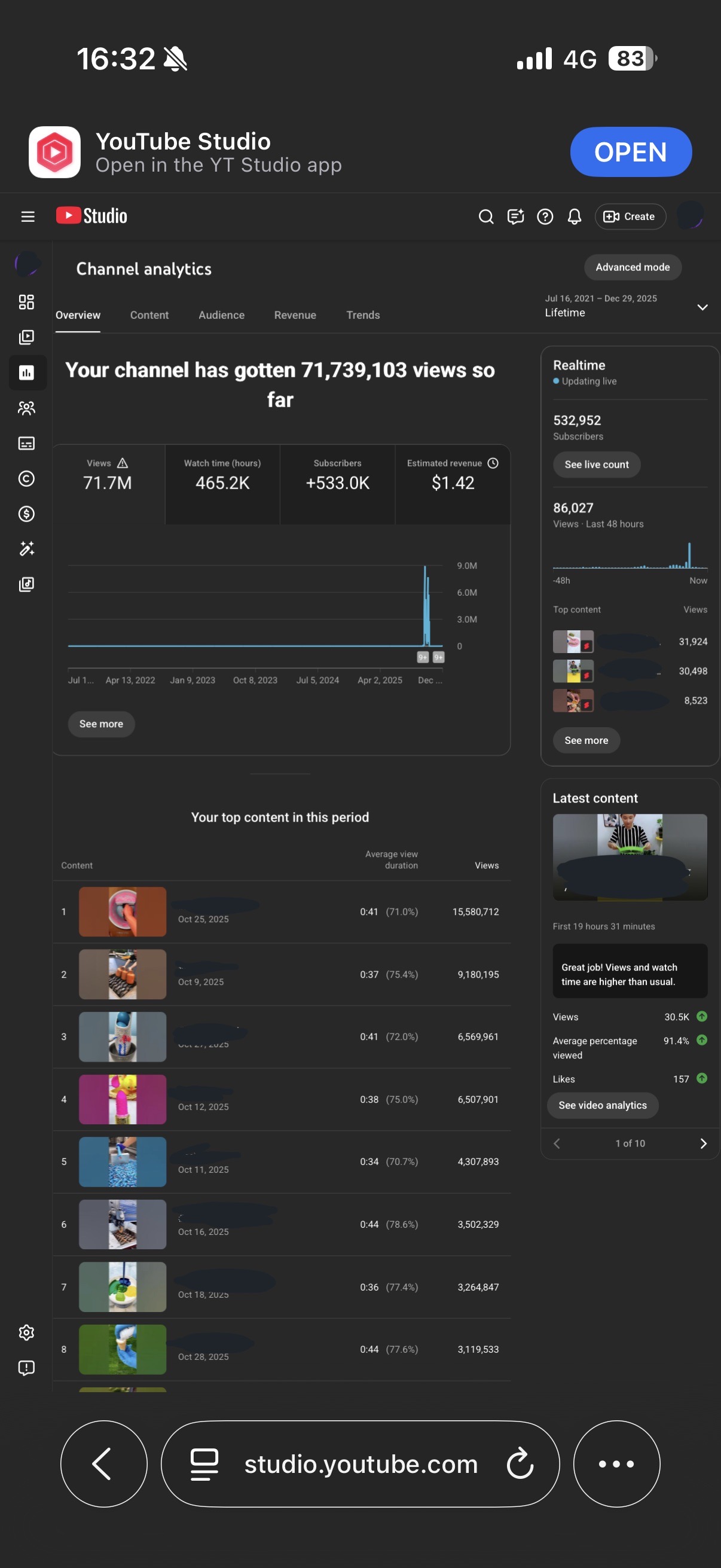721x1568 pixels.
Task: Open Copyright icon in sidebar
Action: coord(26,478)
